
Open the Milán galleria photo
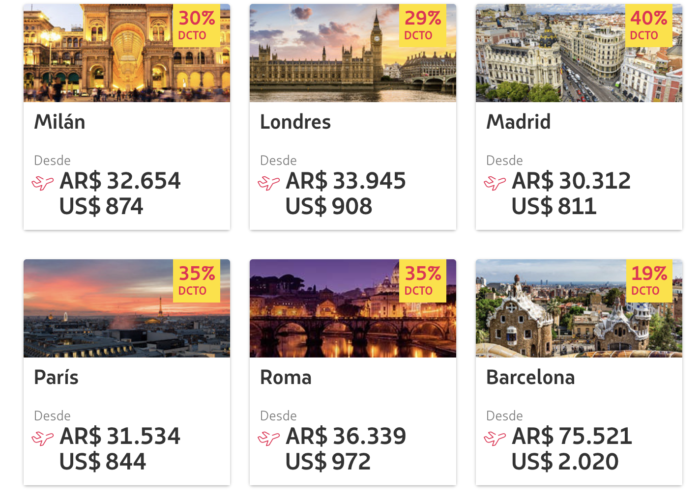coord(100,55)
